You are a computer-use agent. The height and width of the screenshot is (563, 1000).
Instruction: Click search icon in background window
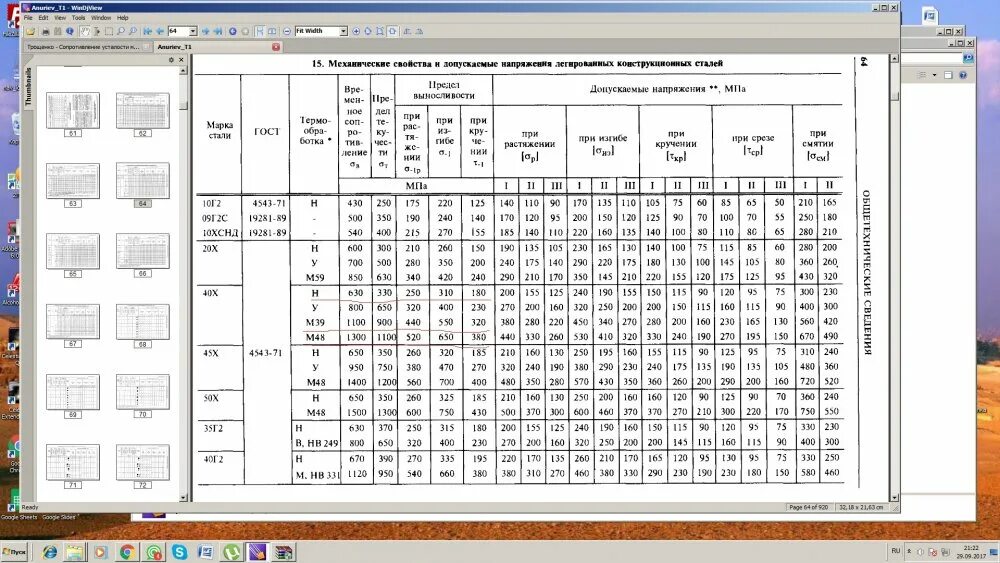(968, 58)
